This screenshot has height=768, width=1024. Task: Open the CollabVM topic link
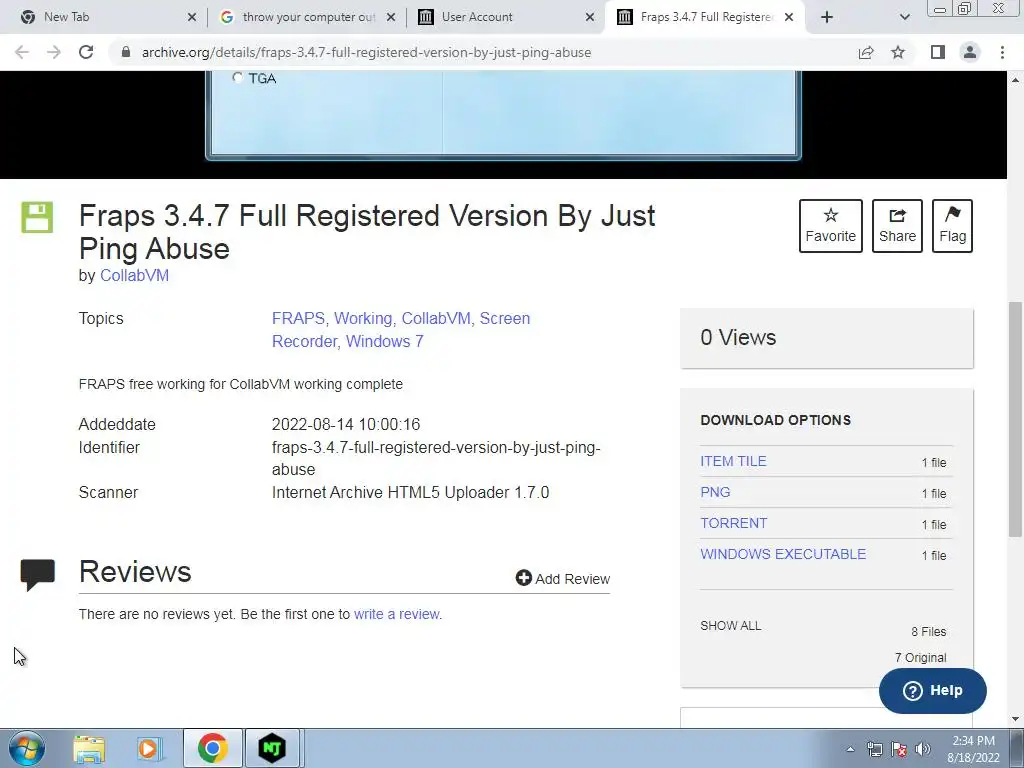pyautogui.click(x=438, y=319)
